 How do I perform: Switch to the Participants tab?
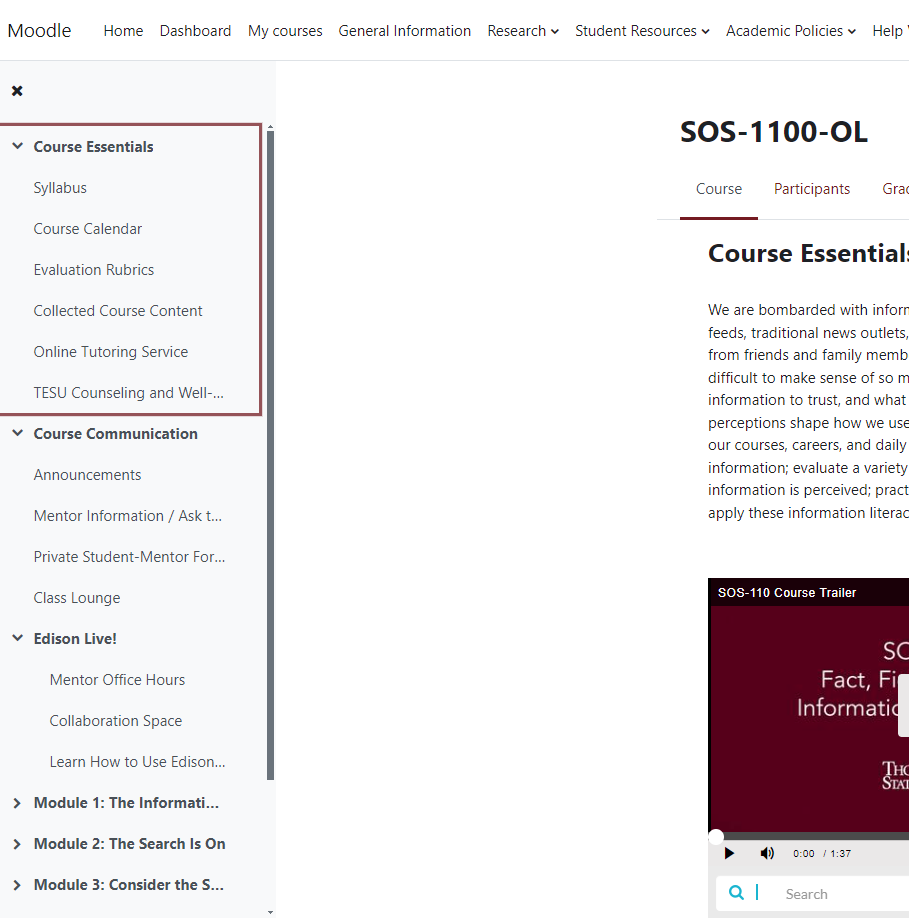pyautogui.click(x=811, y=189)
